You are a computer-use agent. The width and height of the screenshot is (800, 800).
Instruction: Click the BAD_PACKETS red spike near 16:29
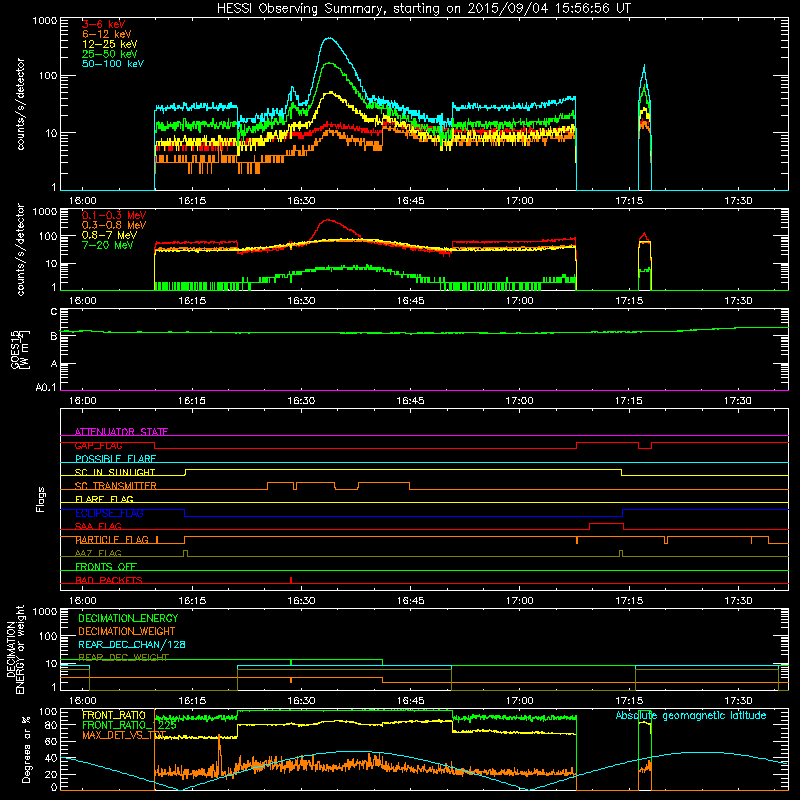click(291, 580)
